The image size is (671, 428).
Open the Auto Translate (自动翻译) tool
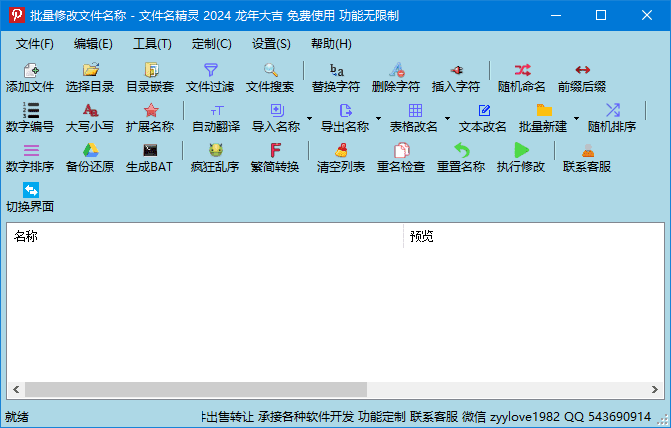pyautogui.click(x=216, y=117)
